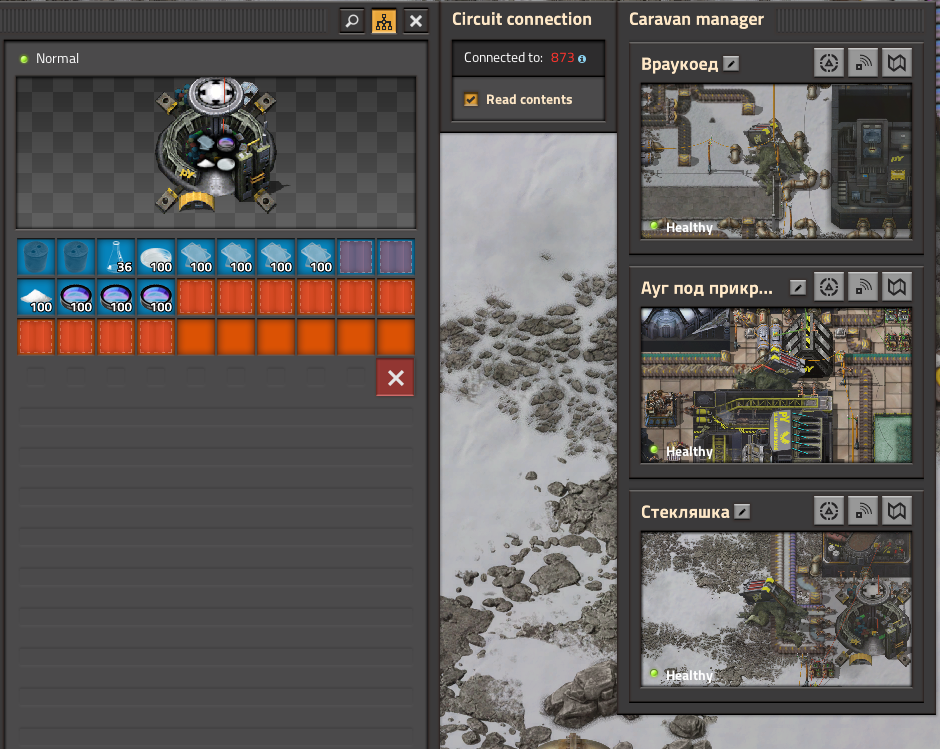The height and width of the screenshot is (749, 940).
Task: Rename the Враукоед caravan with the pencil icon
Action: (x=731, y=64)
